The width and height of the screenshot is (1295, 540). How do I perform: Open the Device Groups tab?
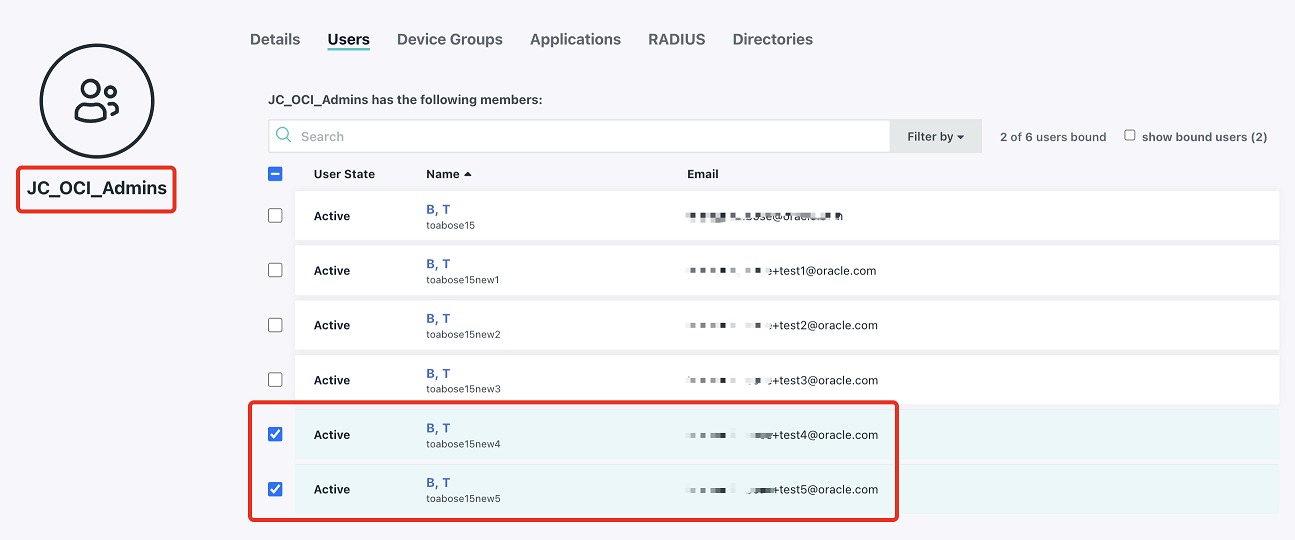449,40
